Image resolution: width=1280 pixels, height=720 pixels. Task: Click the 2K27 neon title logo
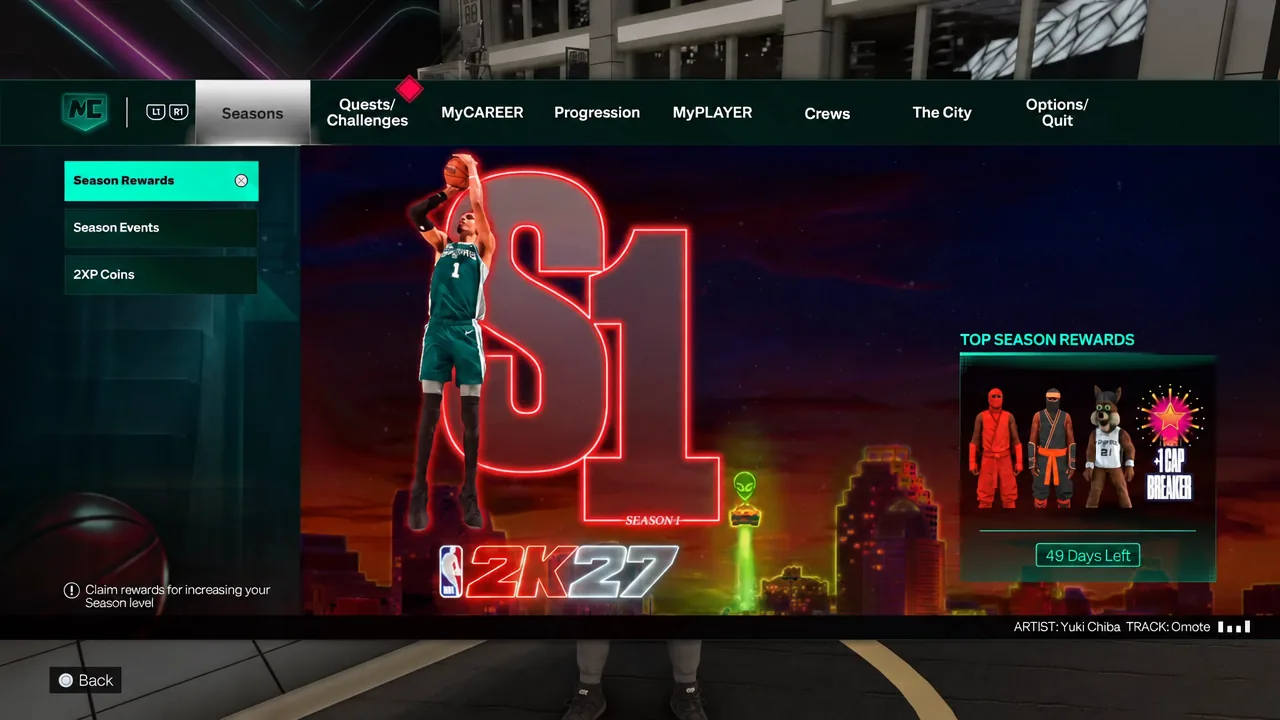click(x=571, y=571)
